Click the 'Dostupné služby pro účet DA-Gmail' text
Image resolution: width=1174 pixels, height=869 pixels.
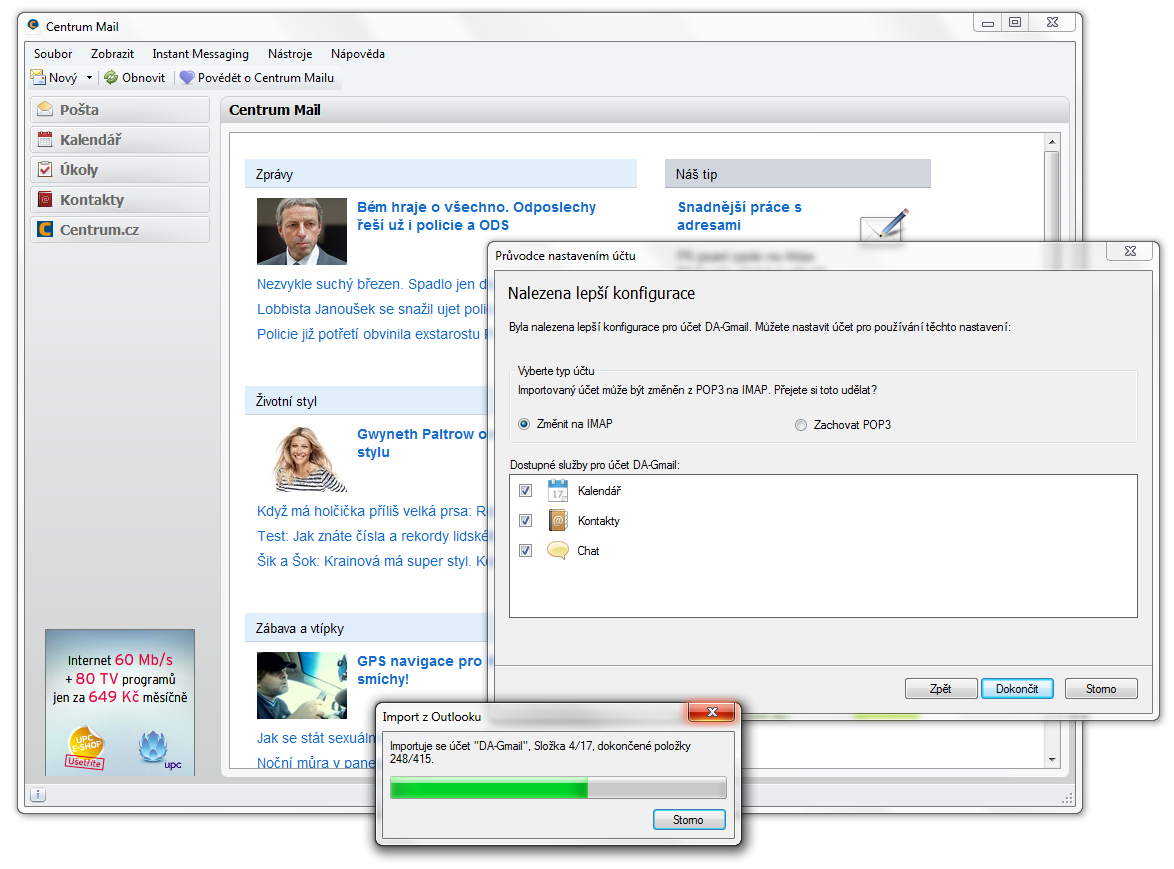tap(594, 465)
